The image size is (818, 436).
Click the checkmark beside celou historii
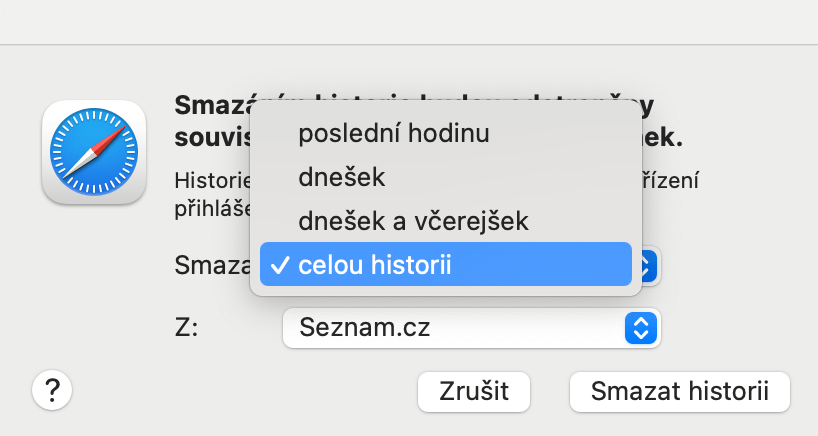tap(281, 265)
